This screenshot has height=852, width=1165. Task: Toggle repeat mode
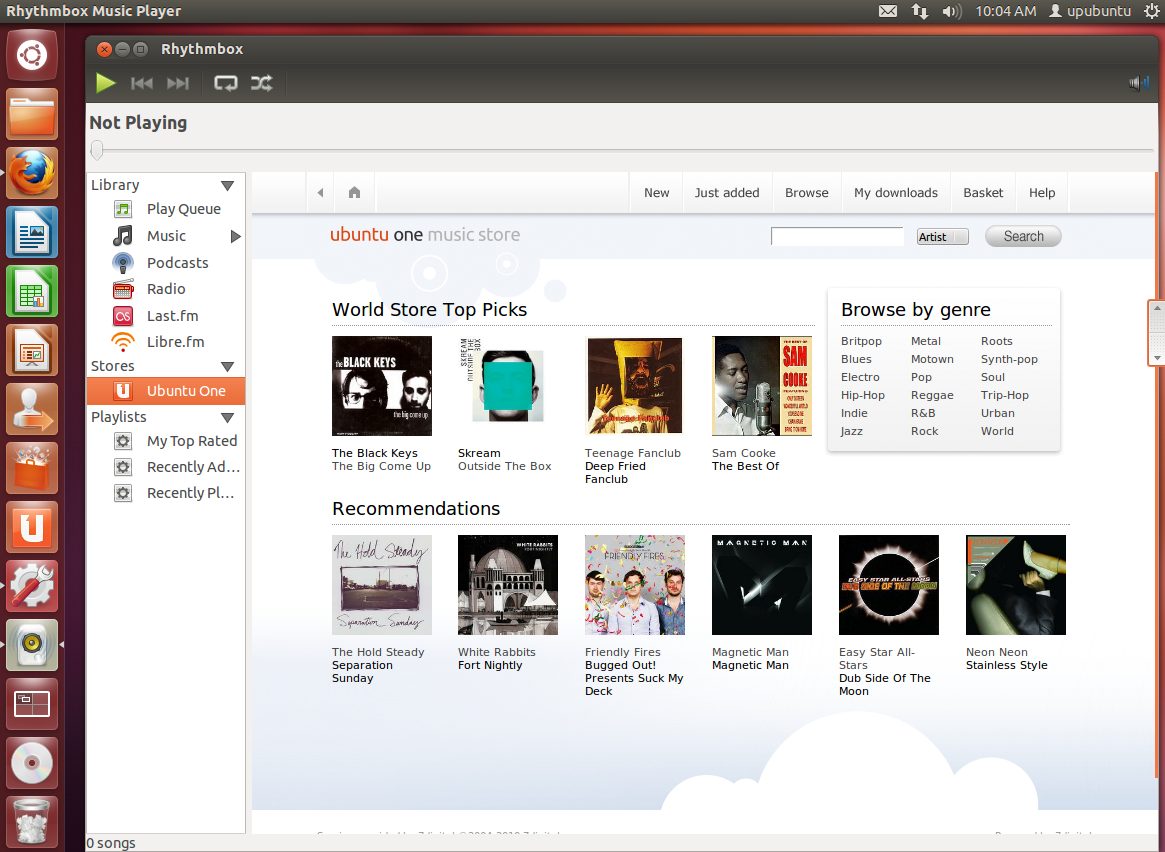(226, 83)
